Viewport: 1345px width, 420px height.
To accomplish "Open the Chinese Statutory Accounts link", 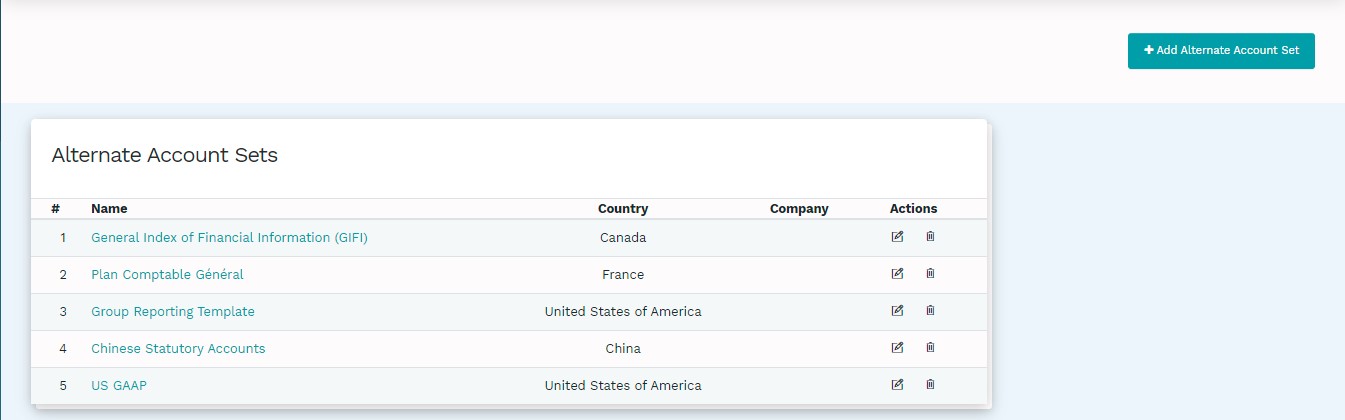I will [x=178, y=349].
